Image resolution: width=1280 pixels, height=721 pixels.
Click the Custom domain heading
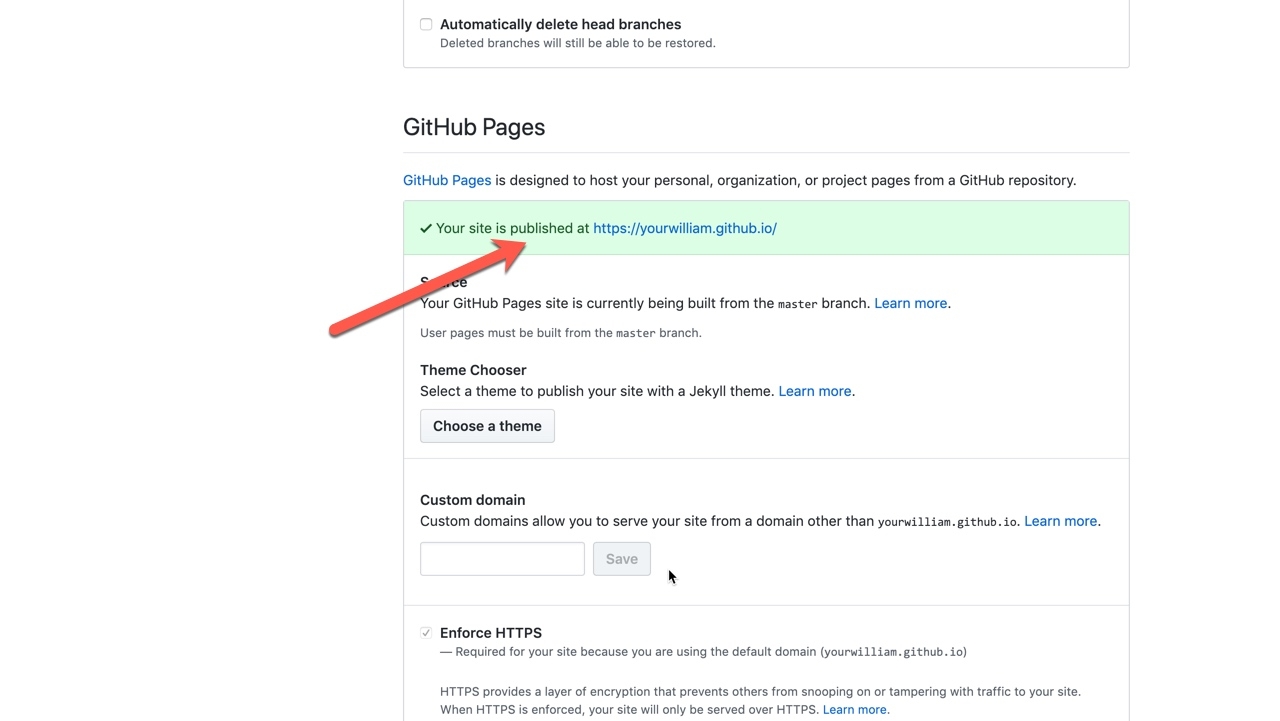point(472,500)
